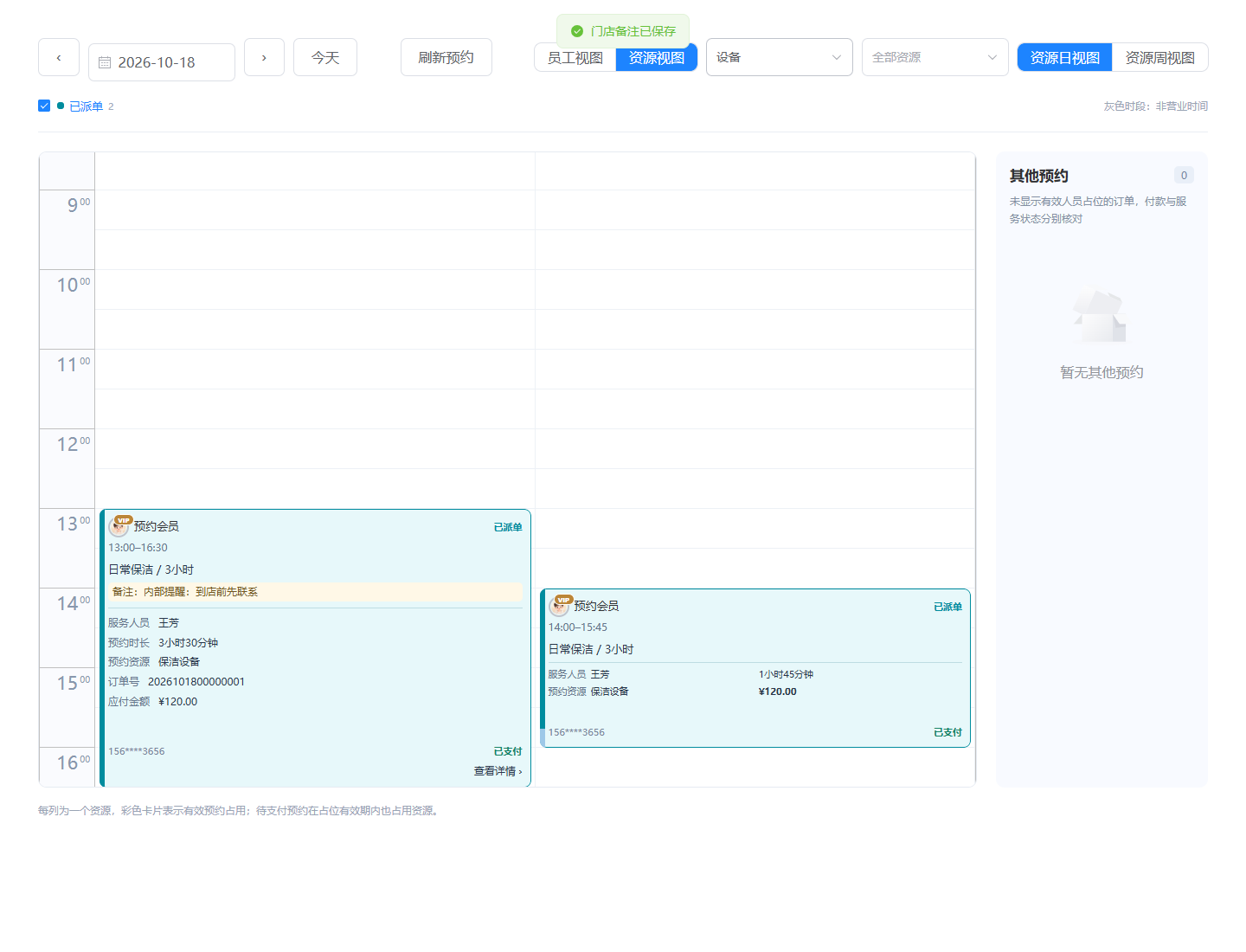Image resolution: width=1246 pixels, height=952 pixels.
Task: Select the 资源日视图 tab
Action: (1065, 57)
